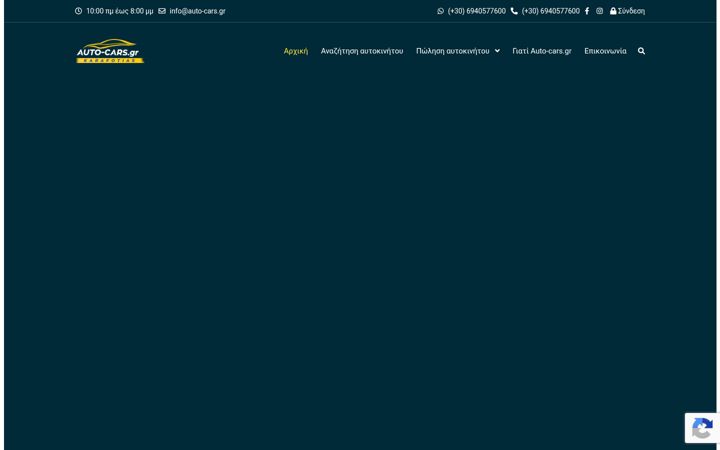Click the reCAPTCHA badge
Image resolution: width=720 pixels, height=450 pixels.
coord(702,428)
